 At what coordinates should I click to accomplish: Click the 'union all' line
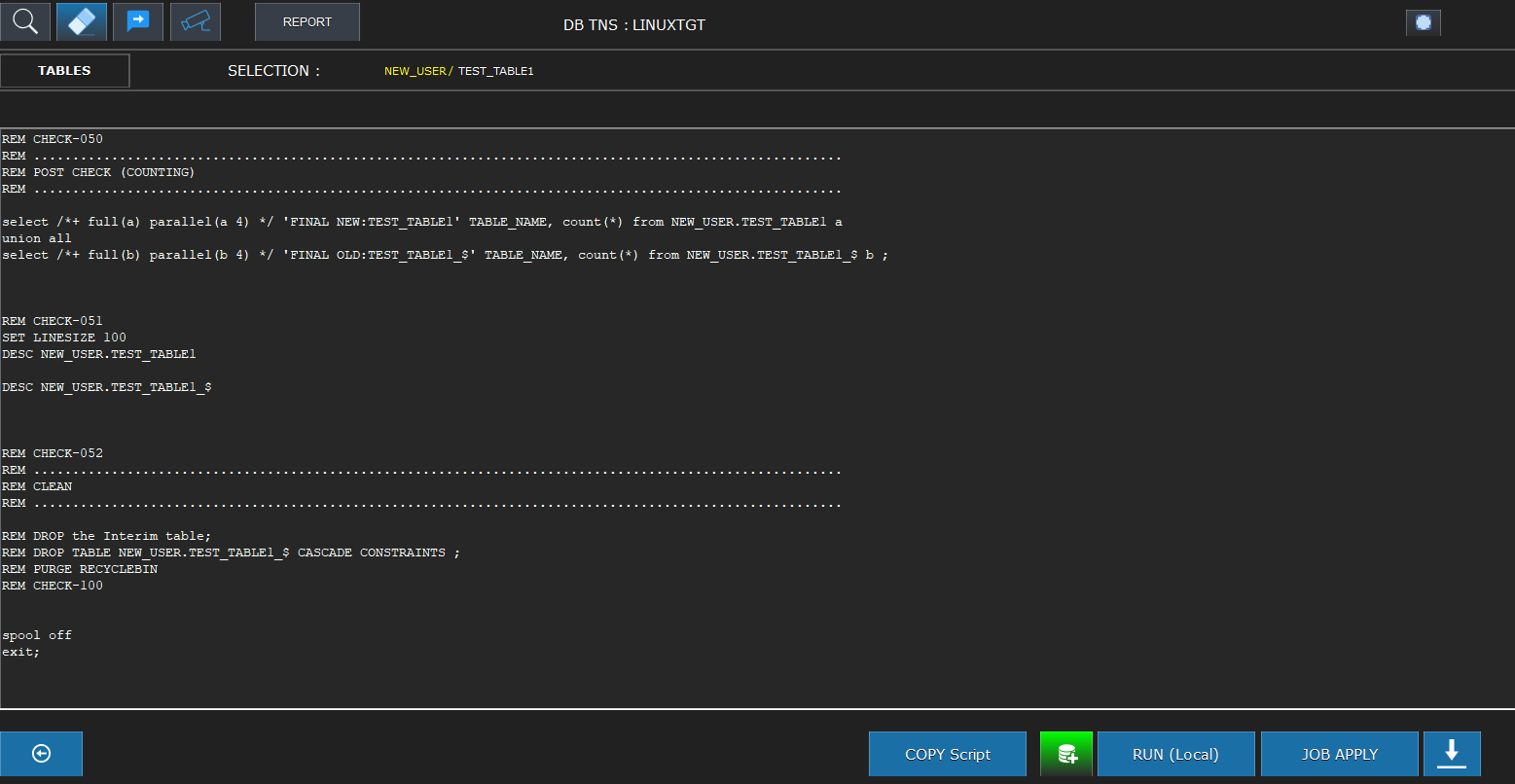37,238
